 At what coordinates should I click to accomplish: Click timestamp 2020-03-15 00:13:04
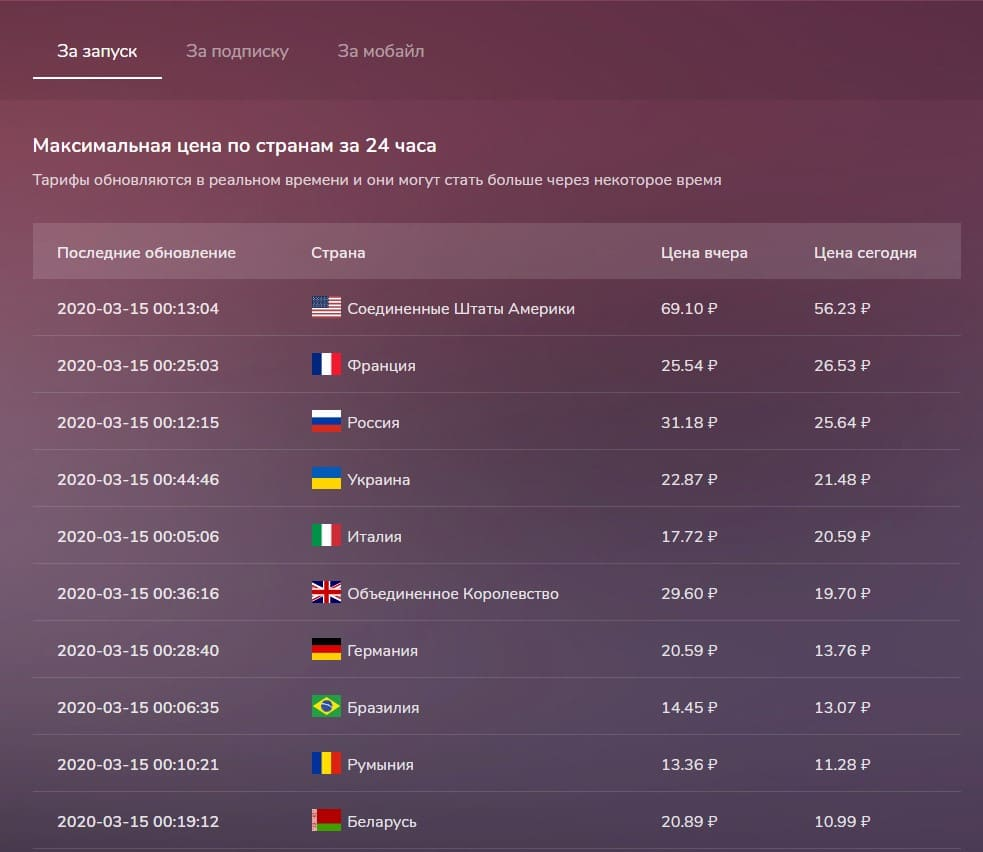[138, 308]
